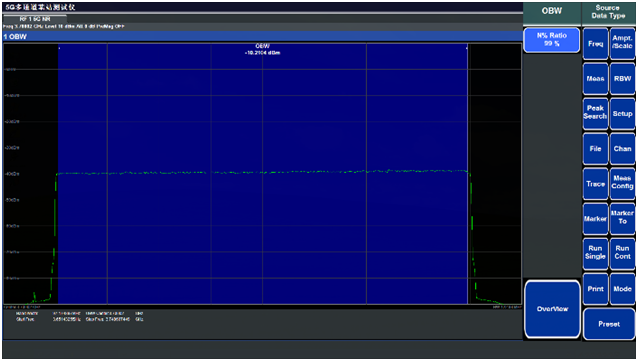
Task: Select the Meas button
Action: [x=595, y=79]
